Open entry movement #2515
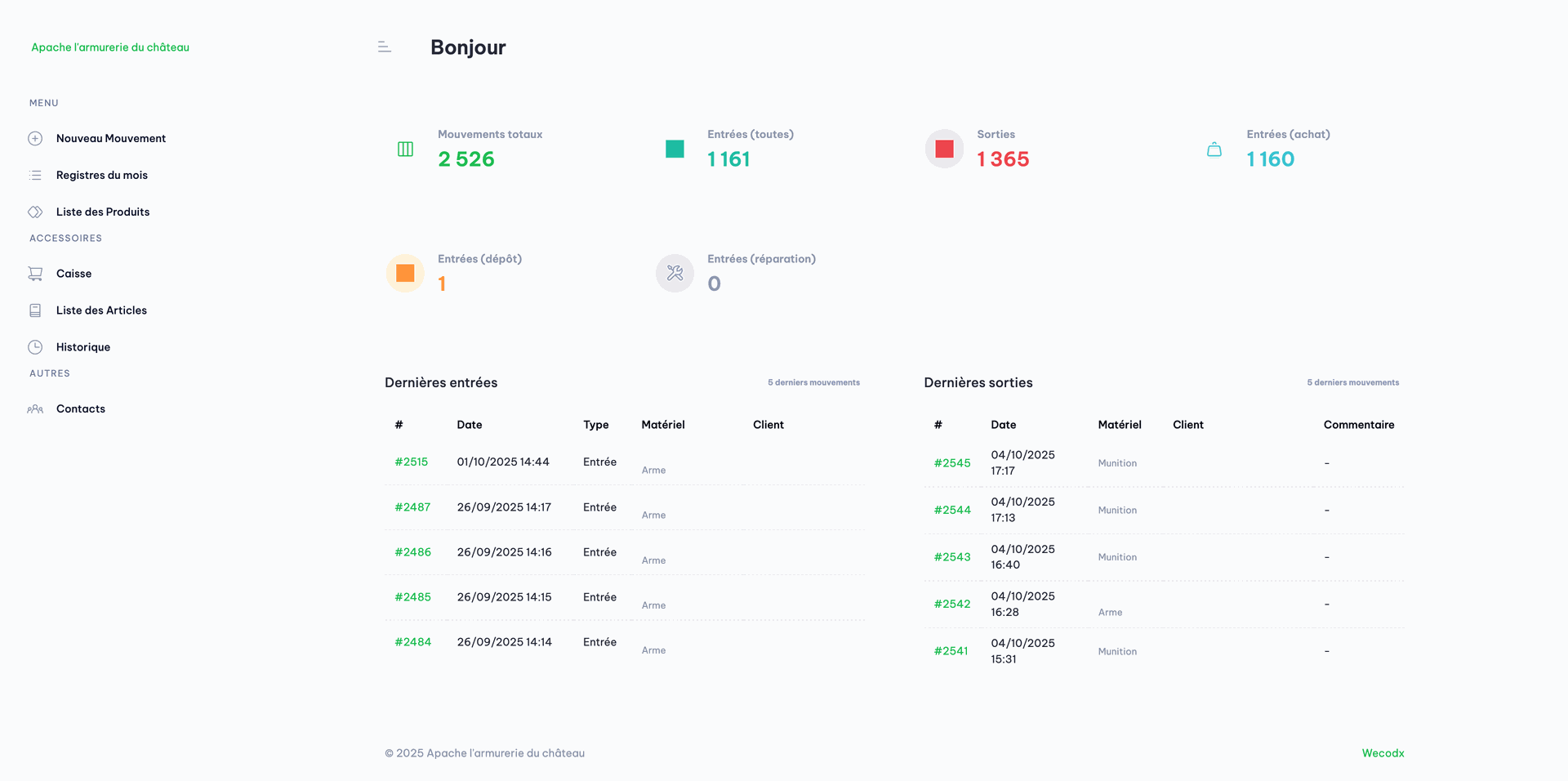Viewport: 1568px width, 781px height. point(411,462)
